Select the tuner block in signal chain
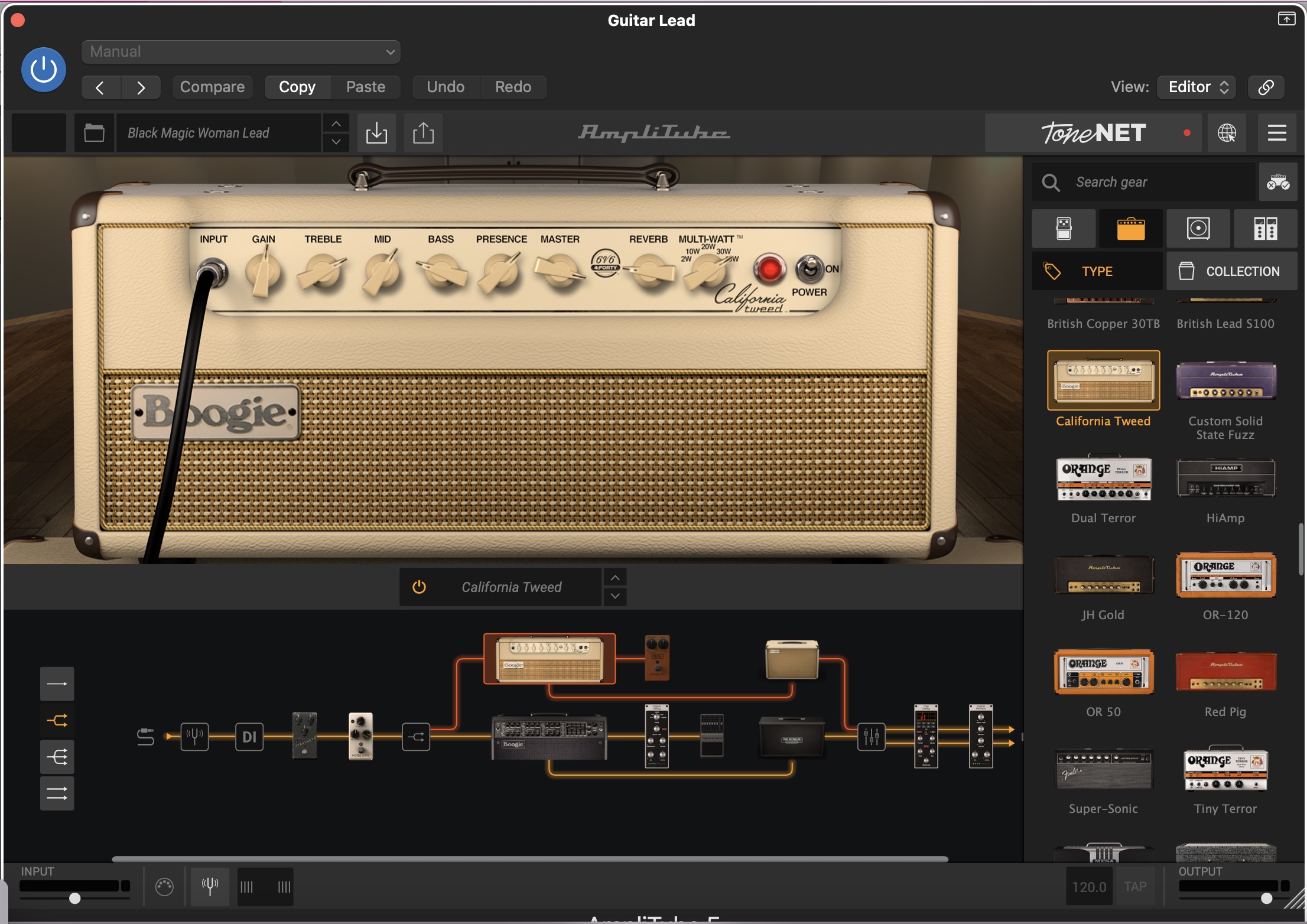 [x=194, y=737]
